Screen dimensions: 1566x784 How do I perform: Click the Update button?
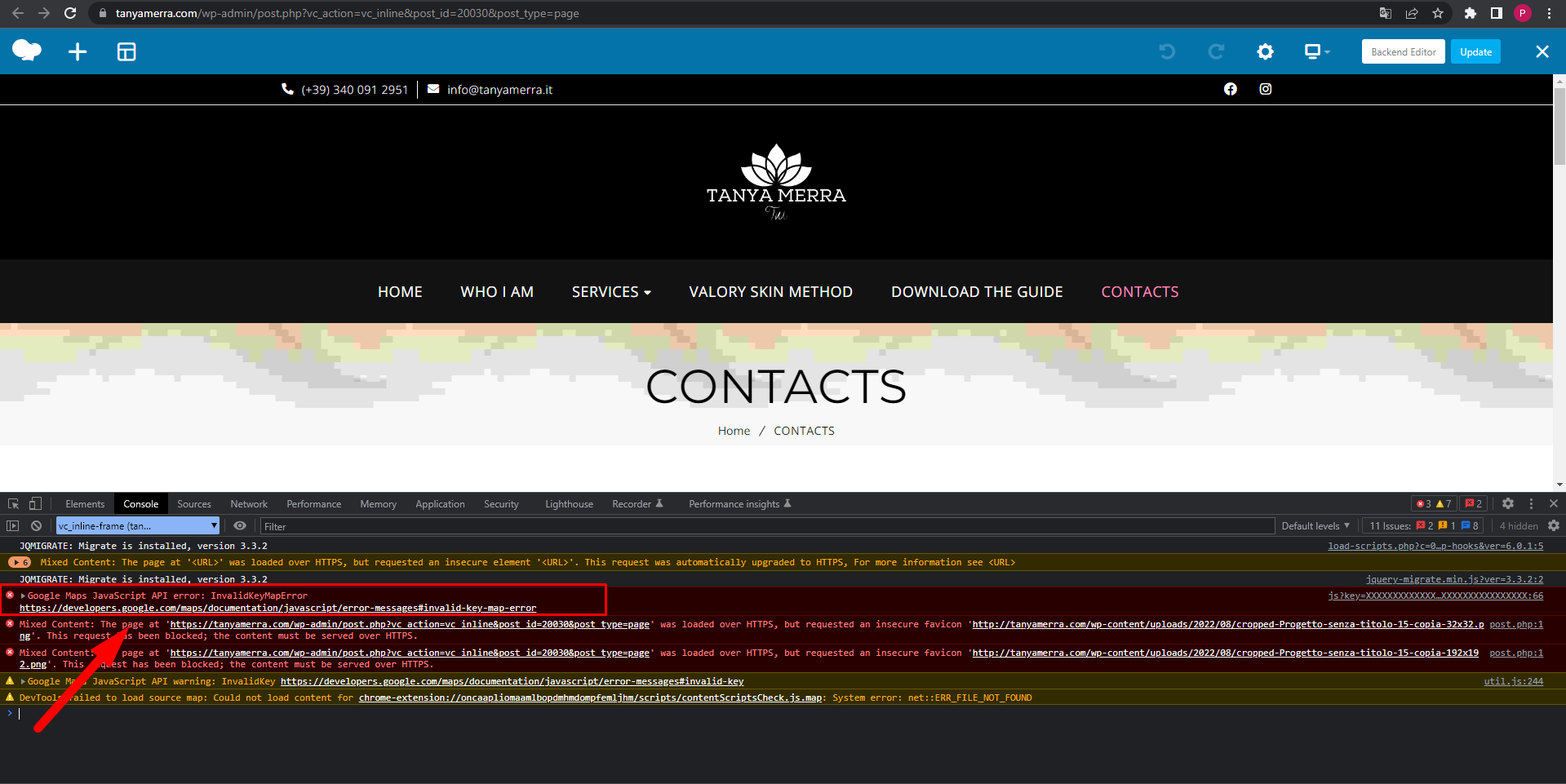point(1475,52)
